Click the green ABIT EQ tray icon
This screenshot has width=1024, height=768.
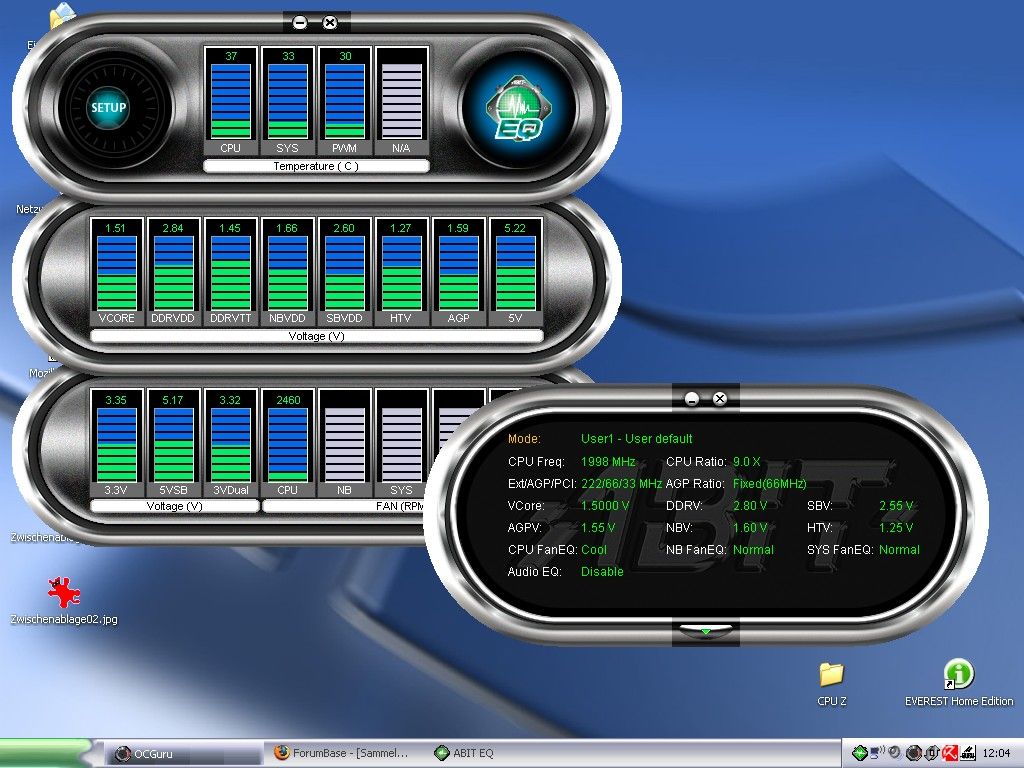pos(860,753)
